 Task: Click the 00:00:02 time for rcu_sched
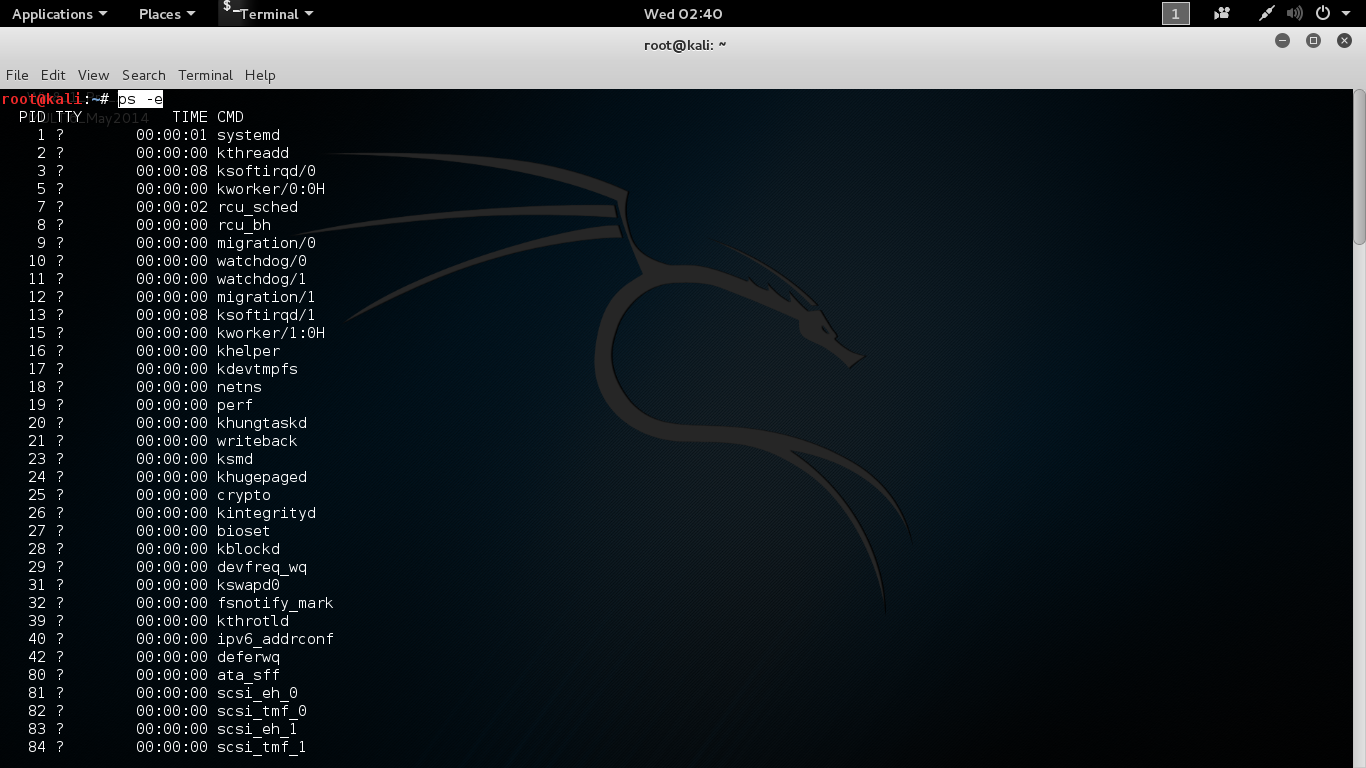click(x=172, y=207)
